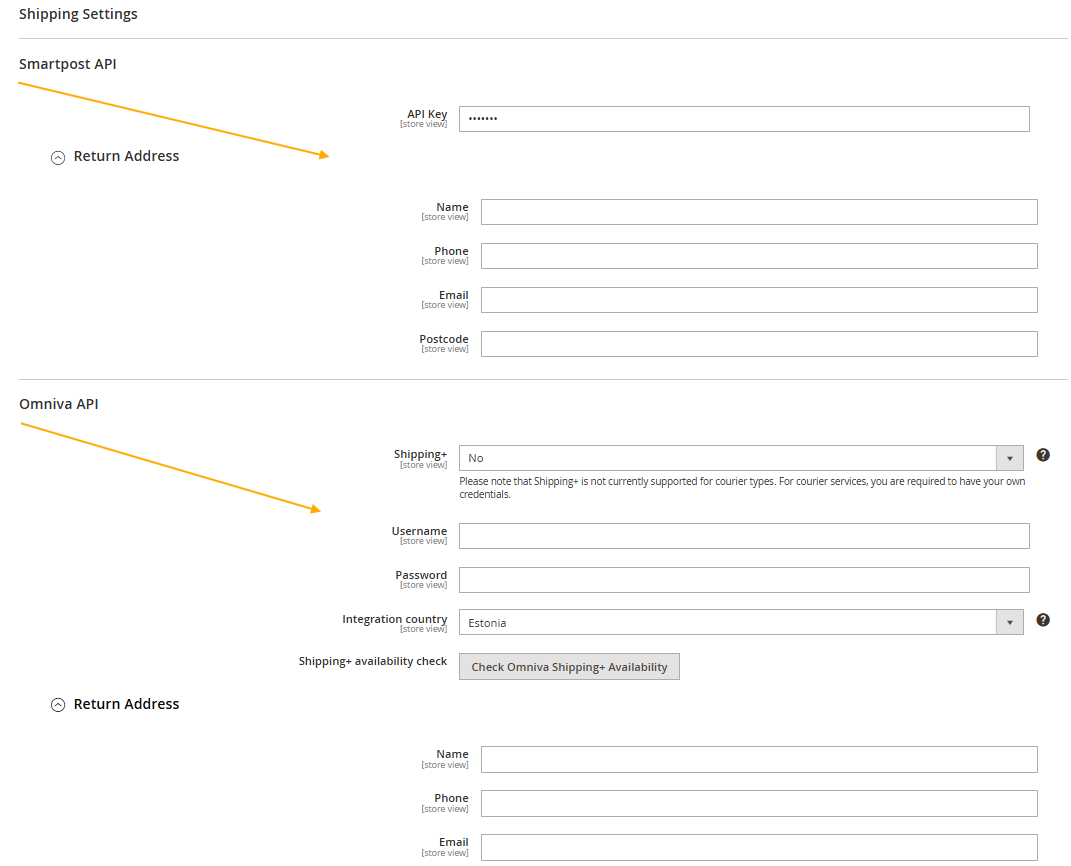Click the Username label
This screenshot has width=1071, height=866.
[x=419, y=531]
